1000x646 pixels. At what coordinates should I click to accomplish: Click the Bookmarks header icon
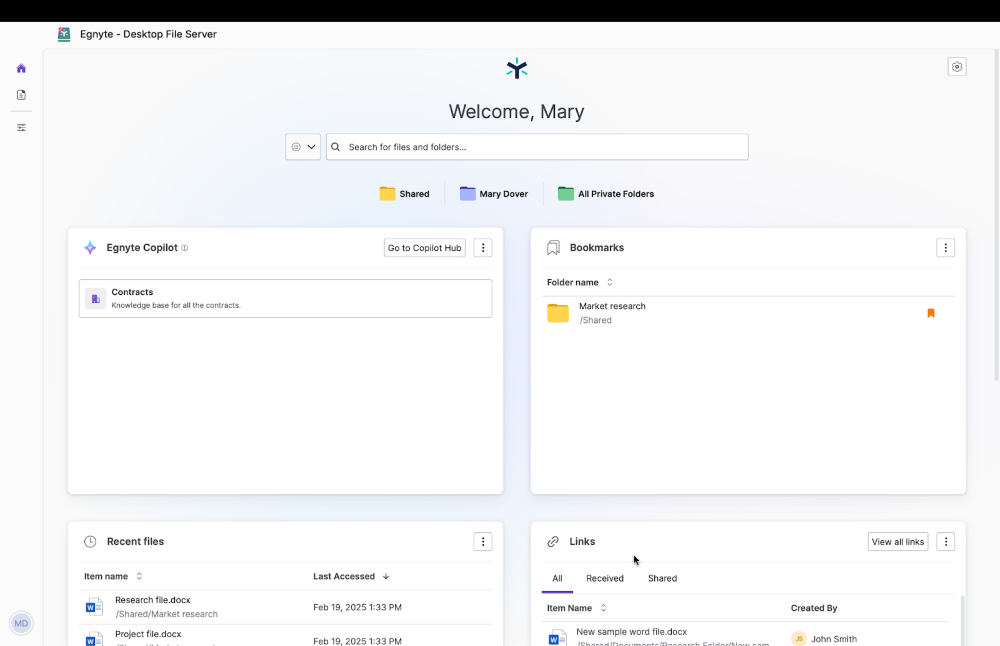[x=553, y=248]
